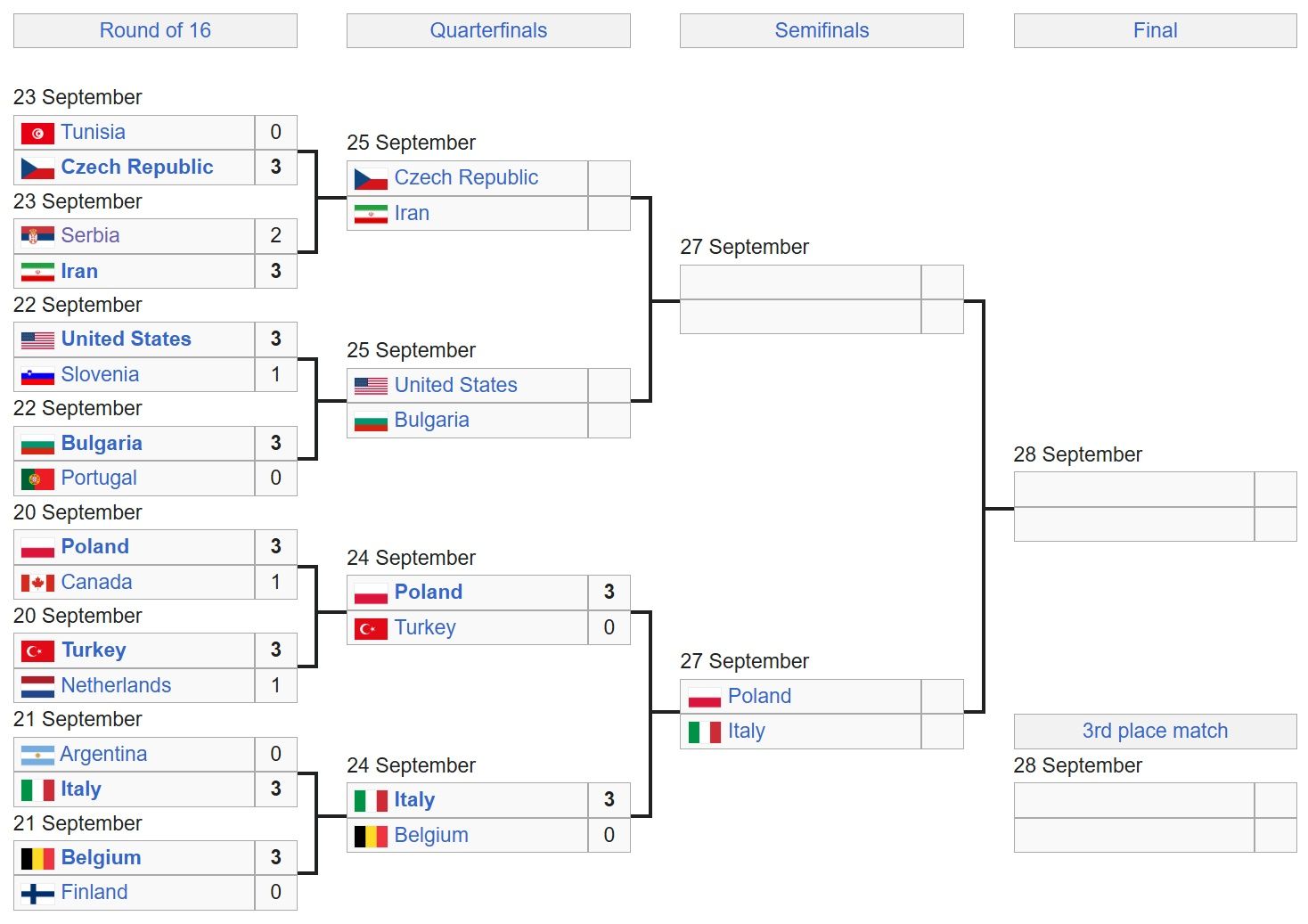Click the Canada flag icon
Image resolution: width=1308 pixels, height=924 pixels.
(37, 583)
